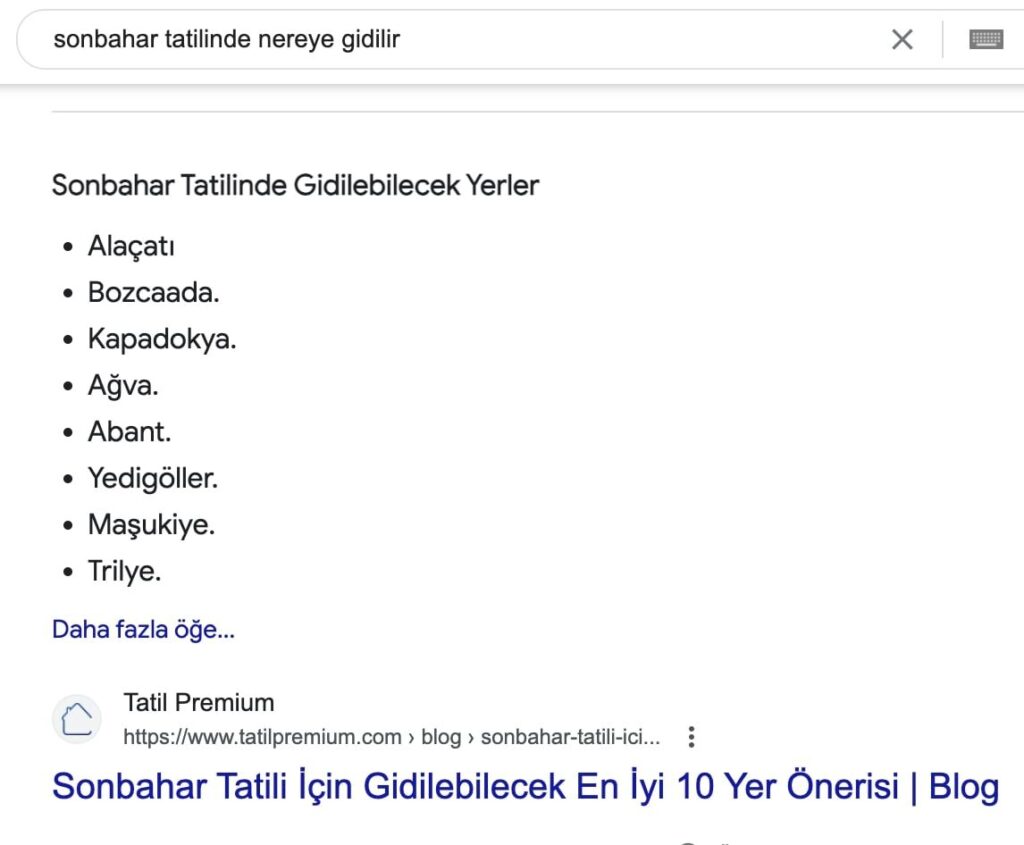Click the Tatil Premium source name

pos(199,702)
